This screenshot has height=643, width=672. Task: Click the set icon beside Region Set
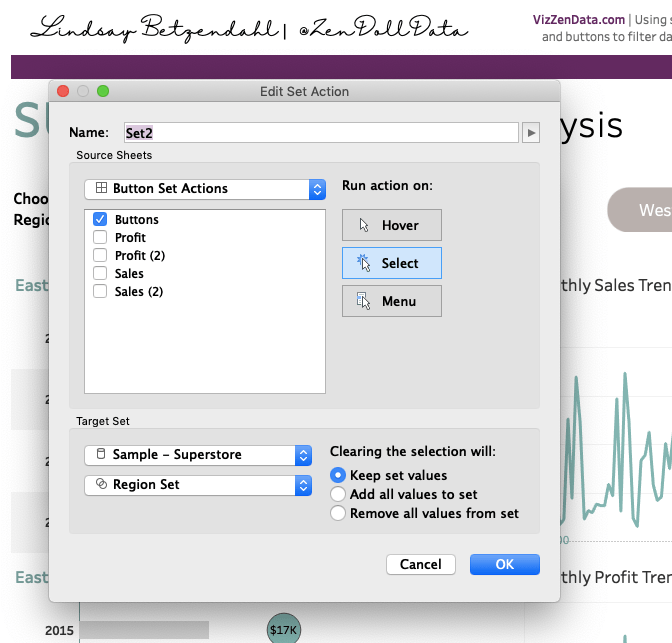pos(101,485)
